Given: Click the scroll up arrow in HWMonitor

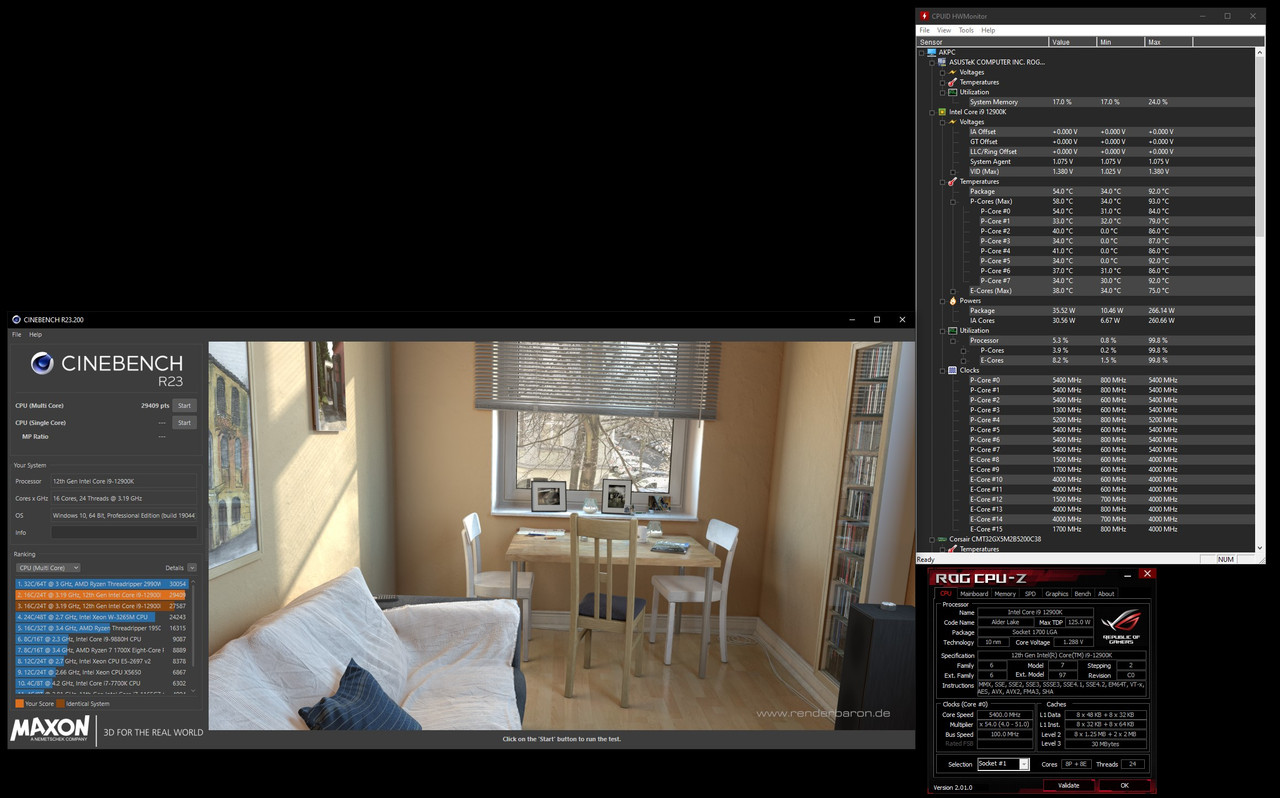Looking at the screenshot, I should tap(1259, 52).
